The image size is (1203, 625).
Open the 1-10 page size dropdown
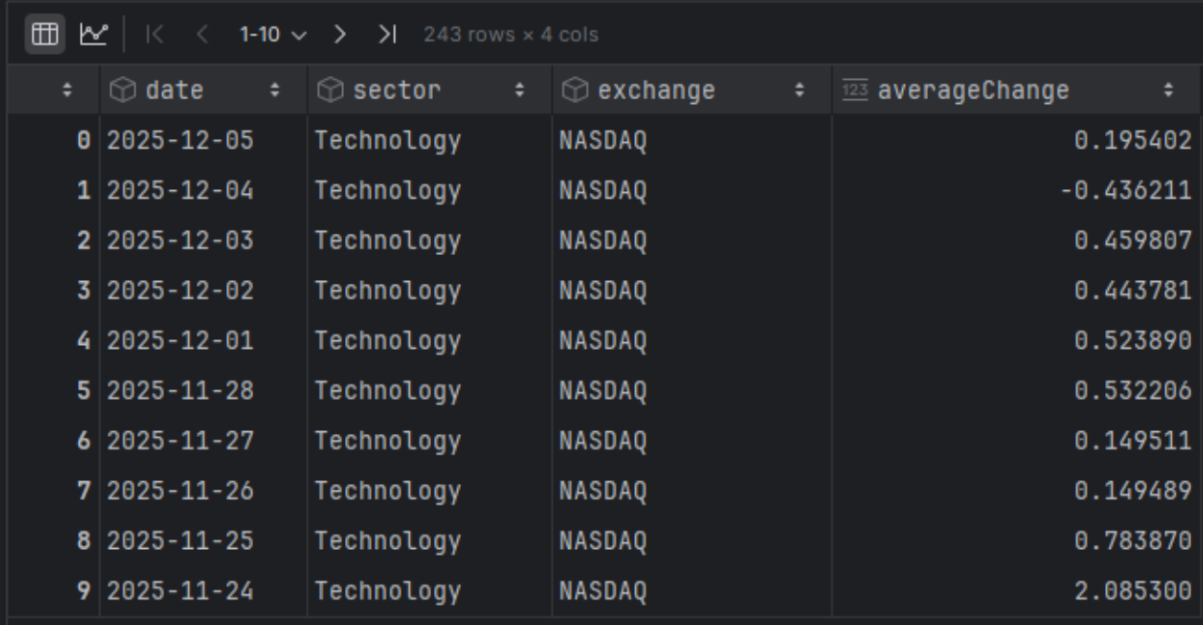(x=272, y=35)
